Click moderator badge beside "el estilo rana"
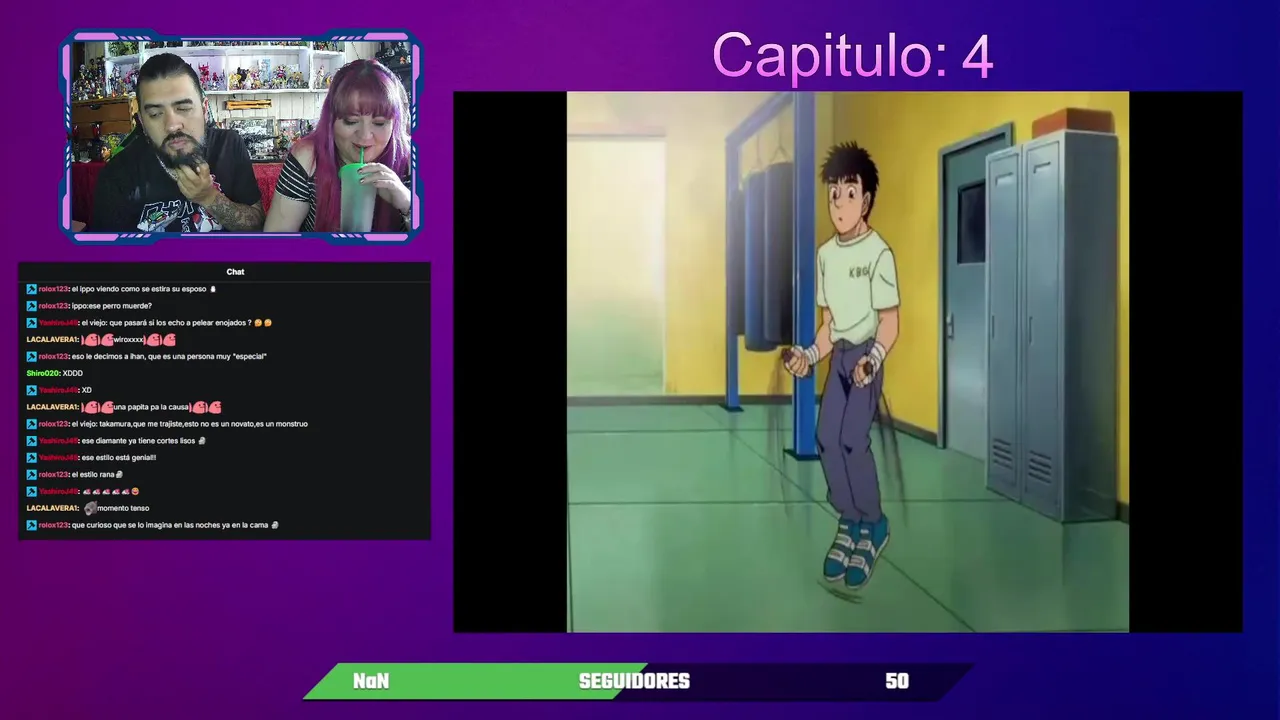This screenshot has height=720, width=1280. click(x=31, y=475)
